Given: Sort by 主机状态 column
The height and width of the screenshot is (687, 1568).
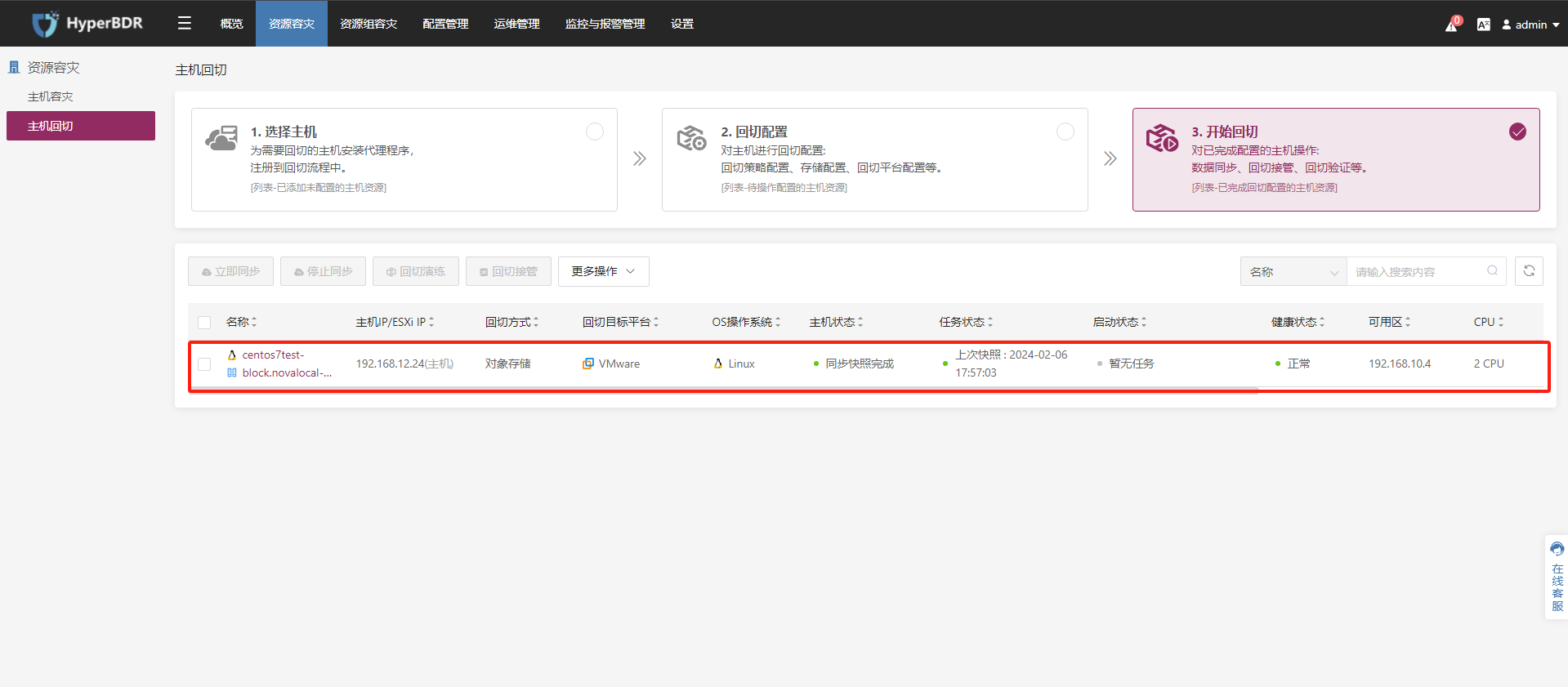Looking at the screenshot, I should tap(860, 322).
